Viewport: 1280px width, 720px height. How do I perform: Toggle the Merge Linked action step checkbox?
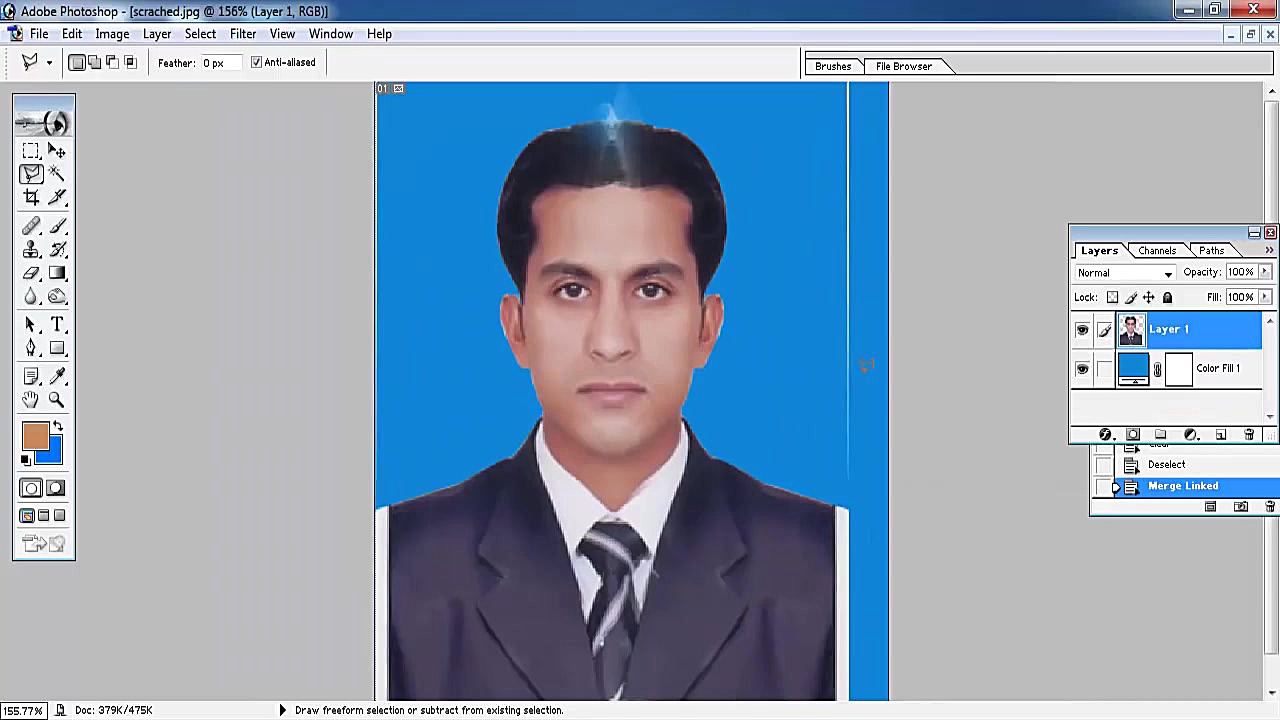(1103, 487)
